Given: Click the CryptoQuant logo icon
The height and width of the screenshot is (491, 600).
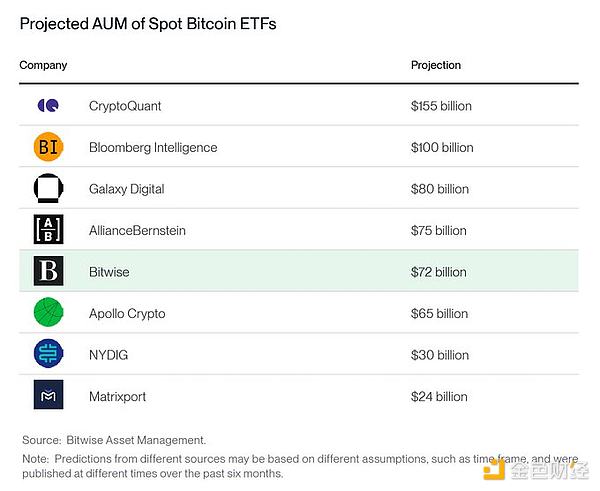Looking at the screenshot, I should point(47,105).
